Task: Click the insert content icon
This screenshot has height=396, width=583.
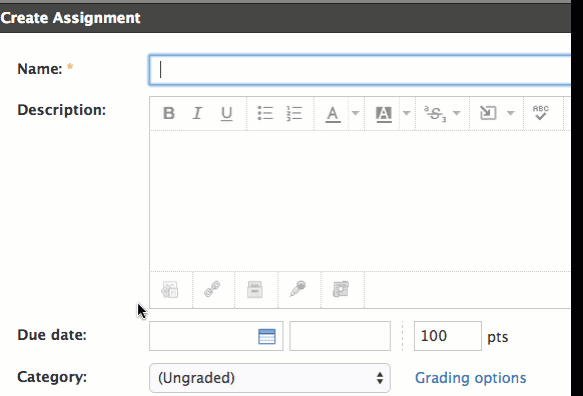Action: pyautogui.click(x=488, y=113)
